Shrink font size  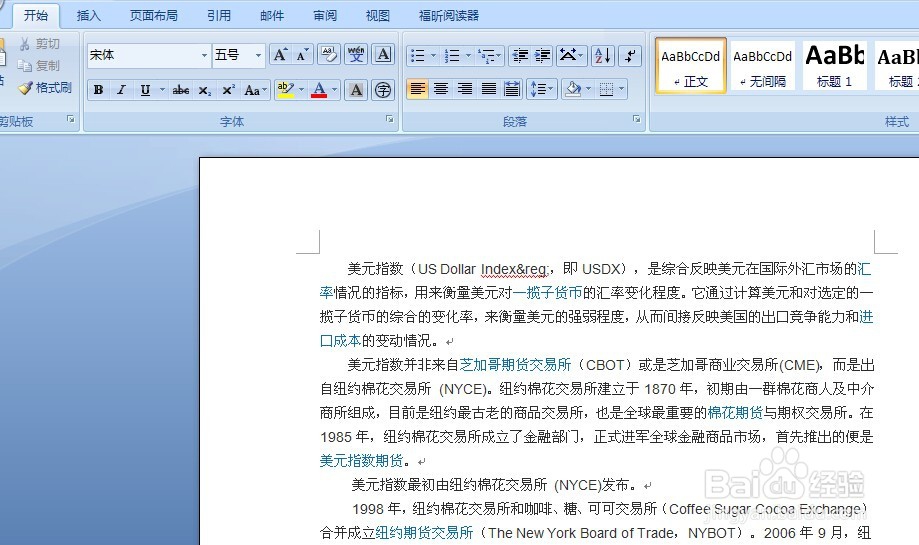coord(302,55)
